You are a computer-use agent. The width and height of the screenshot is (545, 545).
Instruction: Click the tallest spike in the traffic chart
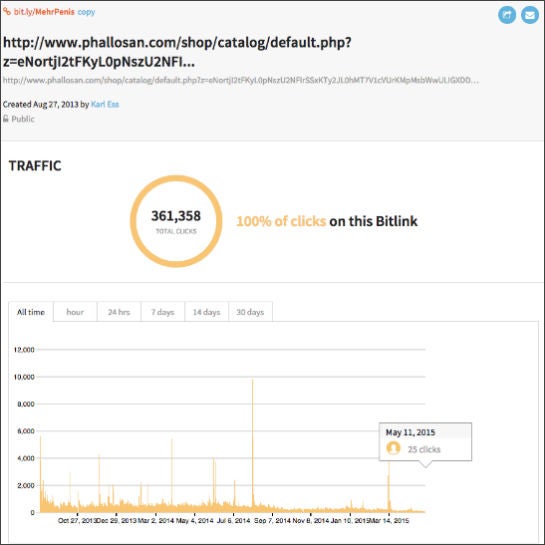pyautogui.click(x=253, y=445)
